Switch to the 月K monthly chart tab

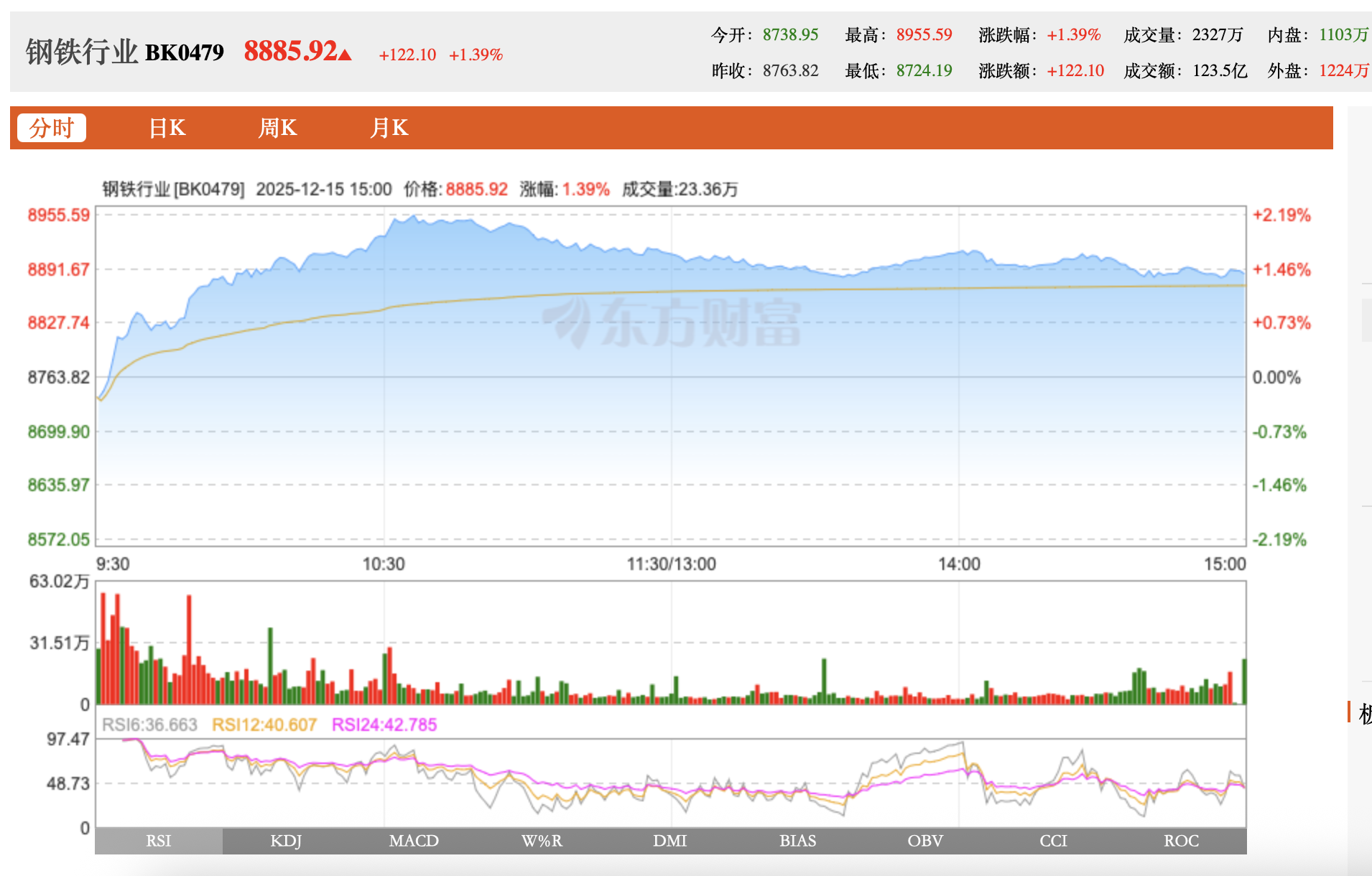pos(389,128)
